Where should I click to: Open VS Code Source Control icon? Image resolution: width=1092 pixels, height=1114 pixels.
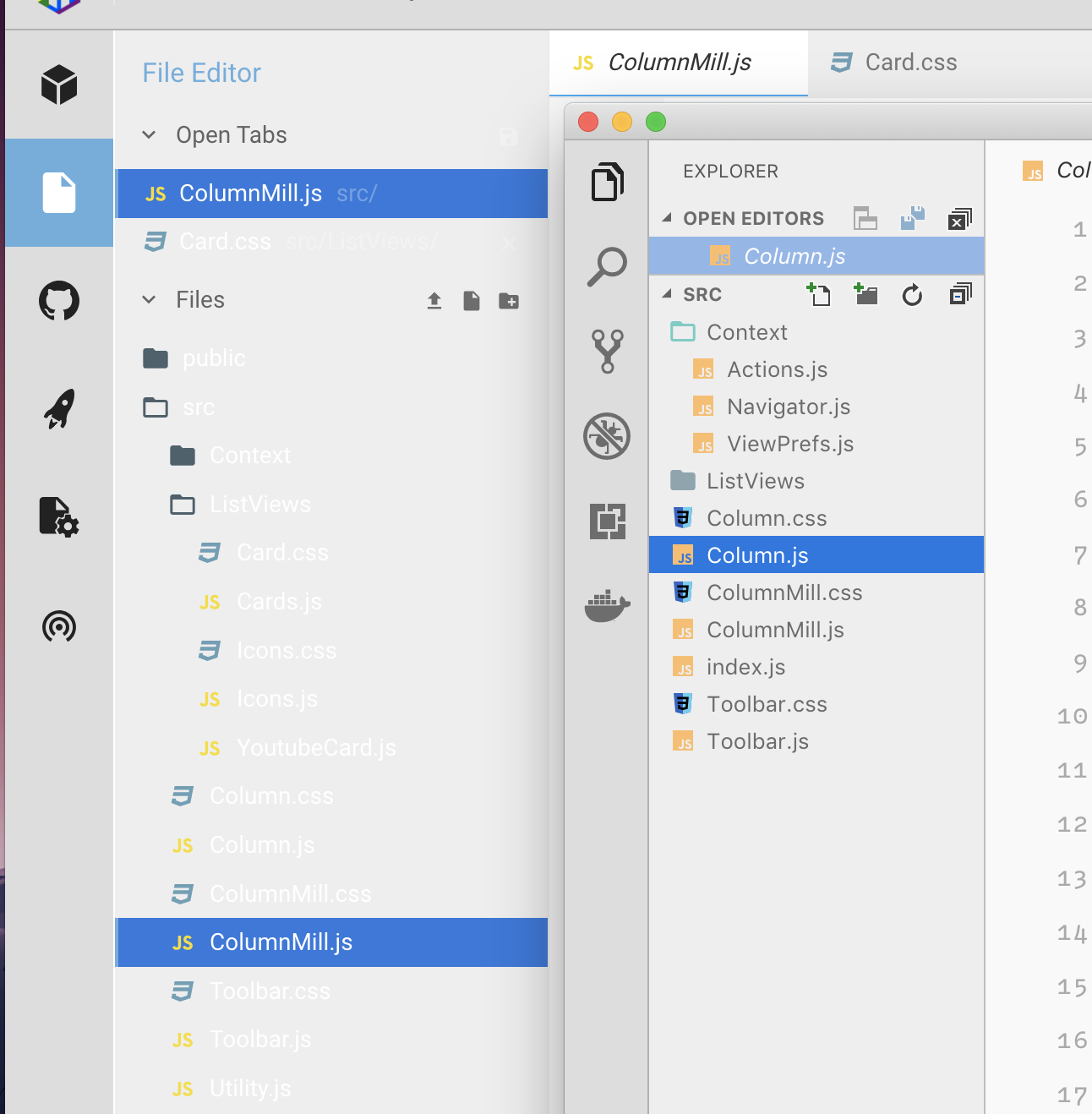click(x=608, y=352)
